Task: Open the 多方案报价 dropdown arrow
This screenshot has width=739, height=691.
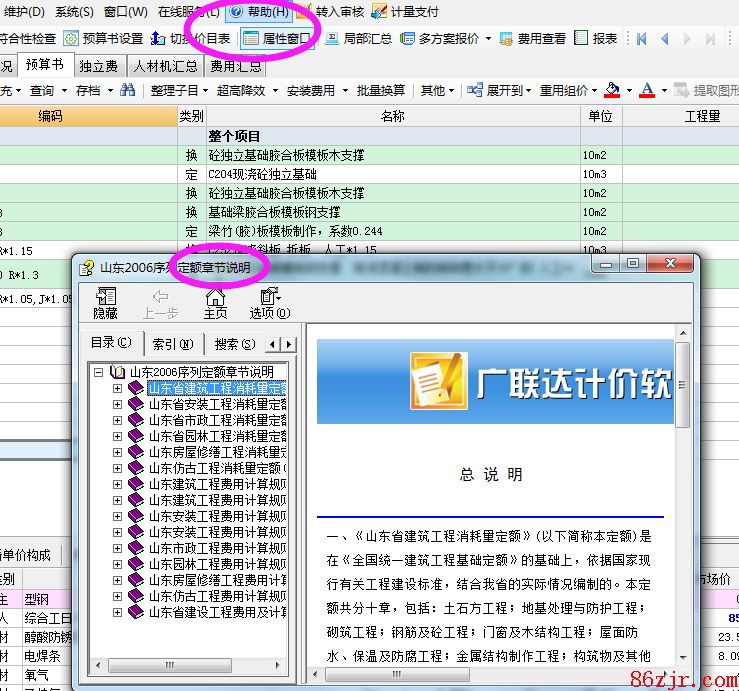Action: [488, 39]
